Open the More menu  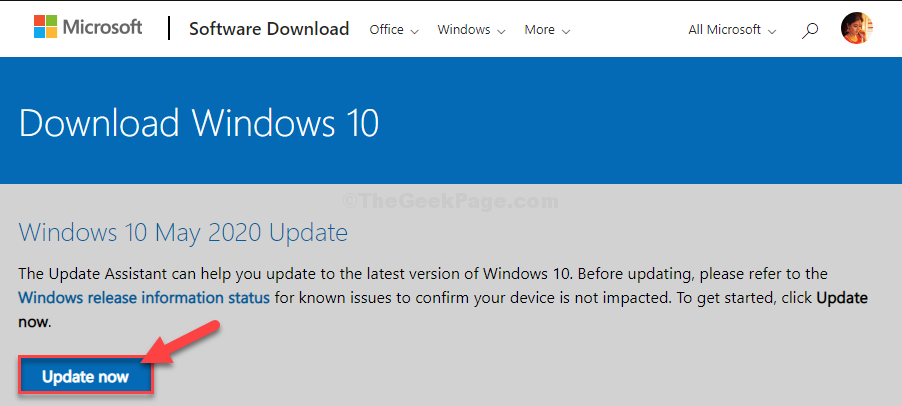click(x=547, y=30)
